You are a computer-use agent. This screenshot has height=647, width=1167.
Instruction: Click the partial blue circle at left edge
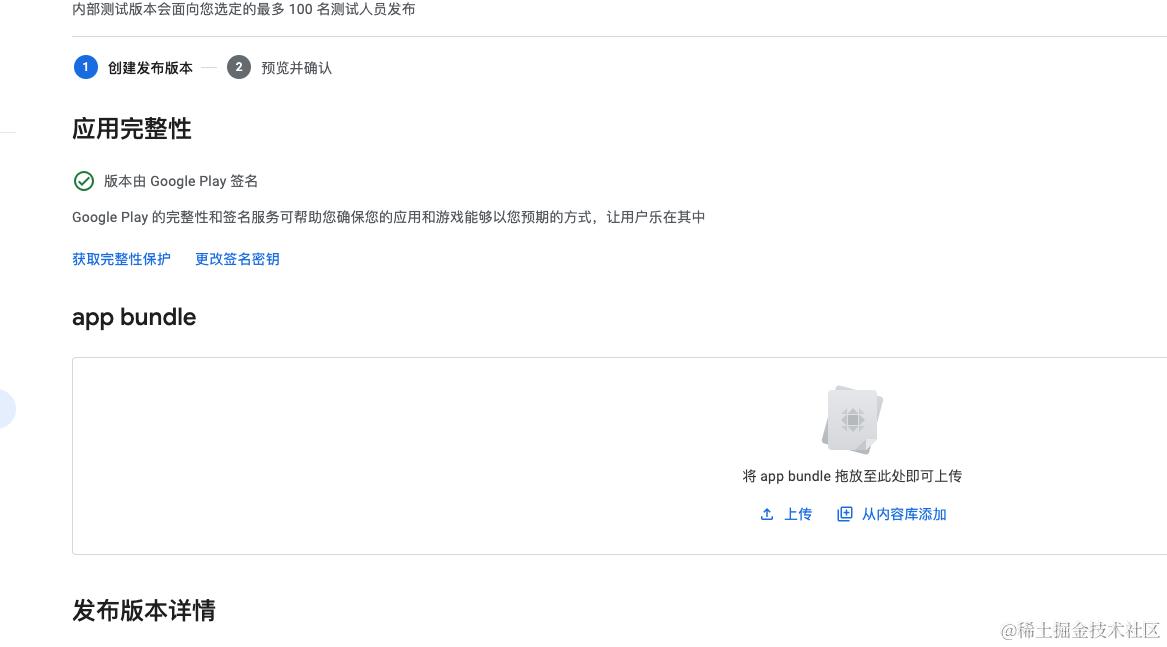6,409
